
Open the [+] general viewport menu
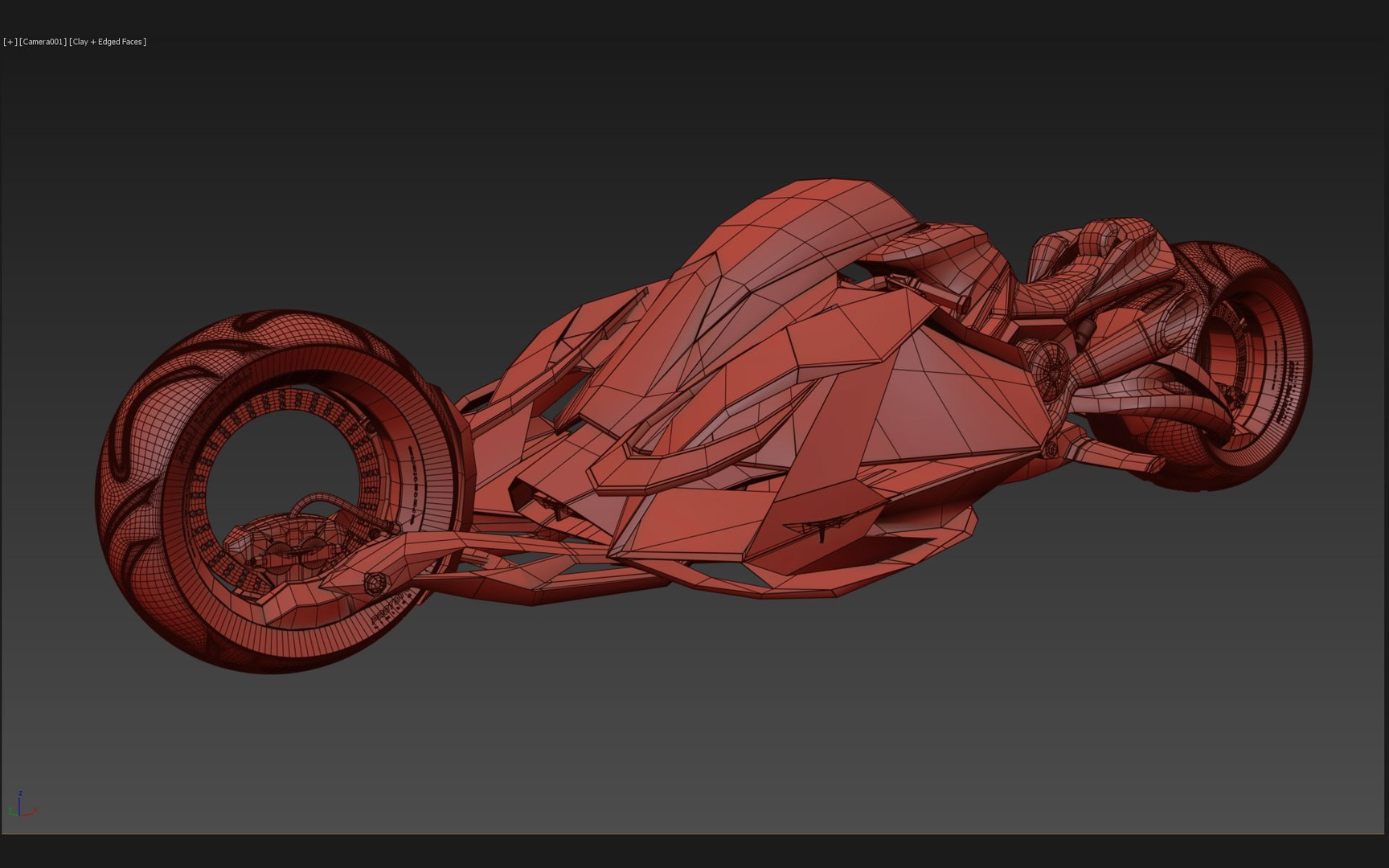coord(10,42)
